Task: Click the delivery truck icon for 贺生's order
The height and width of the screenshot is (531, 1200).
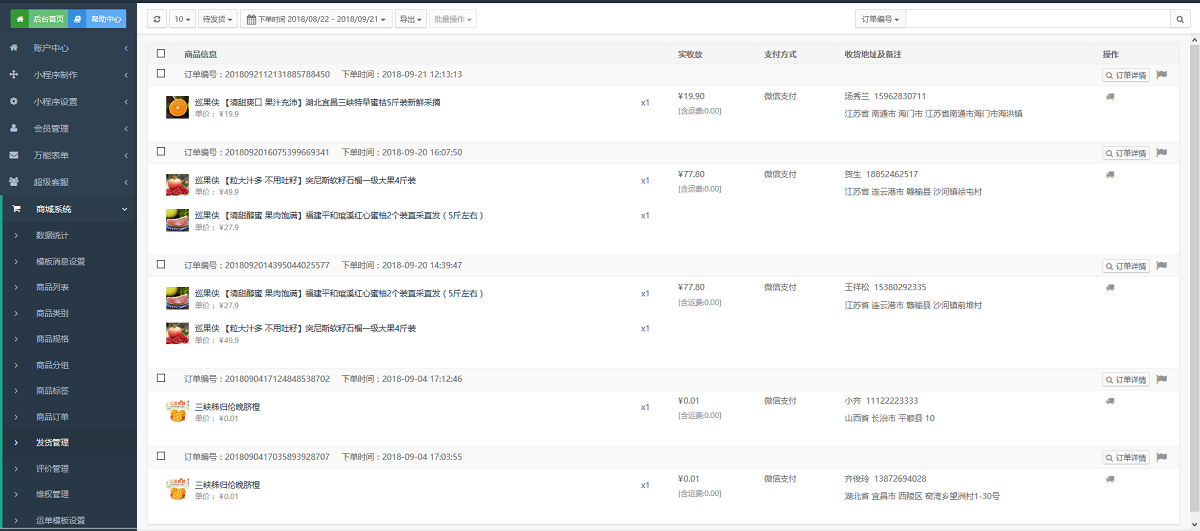Action: (1109, 175)
